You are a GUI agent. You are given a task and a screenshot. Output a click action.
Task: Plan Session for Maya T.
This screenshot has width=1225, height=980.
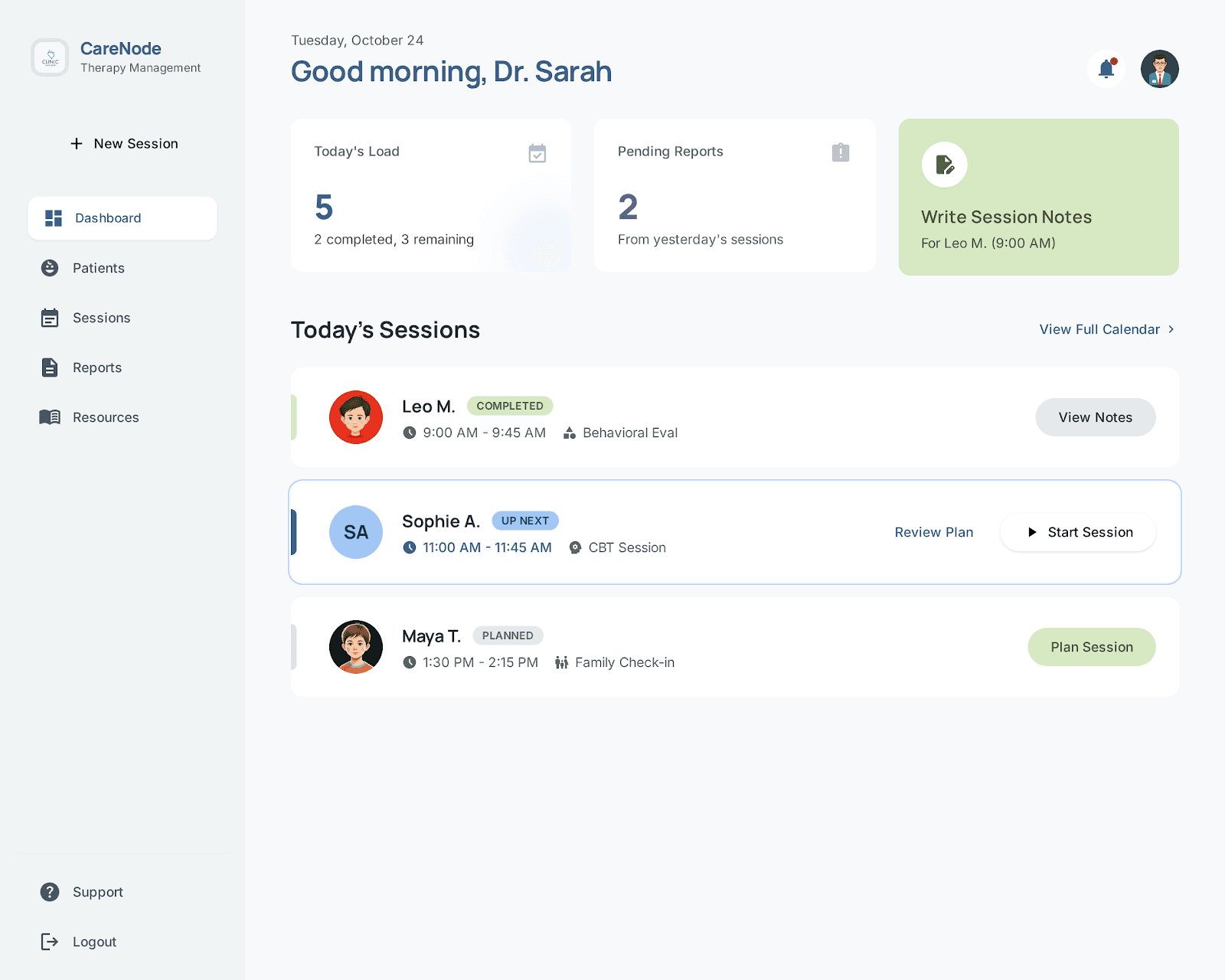1092,647
